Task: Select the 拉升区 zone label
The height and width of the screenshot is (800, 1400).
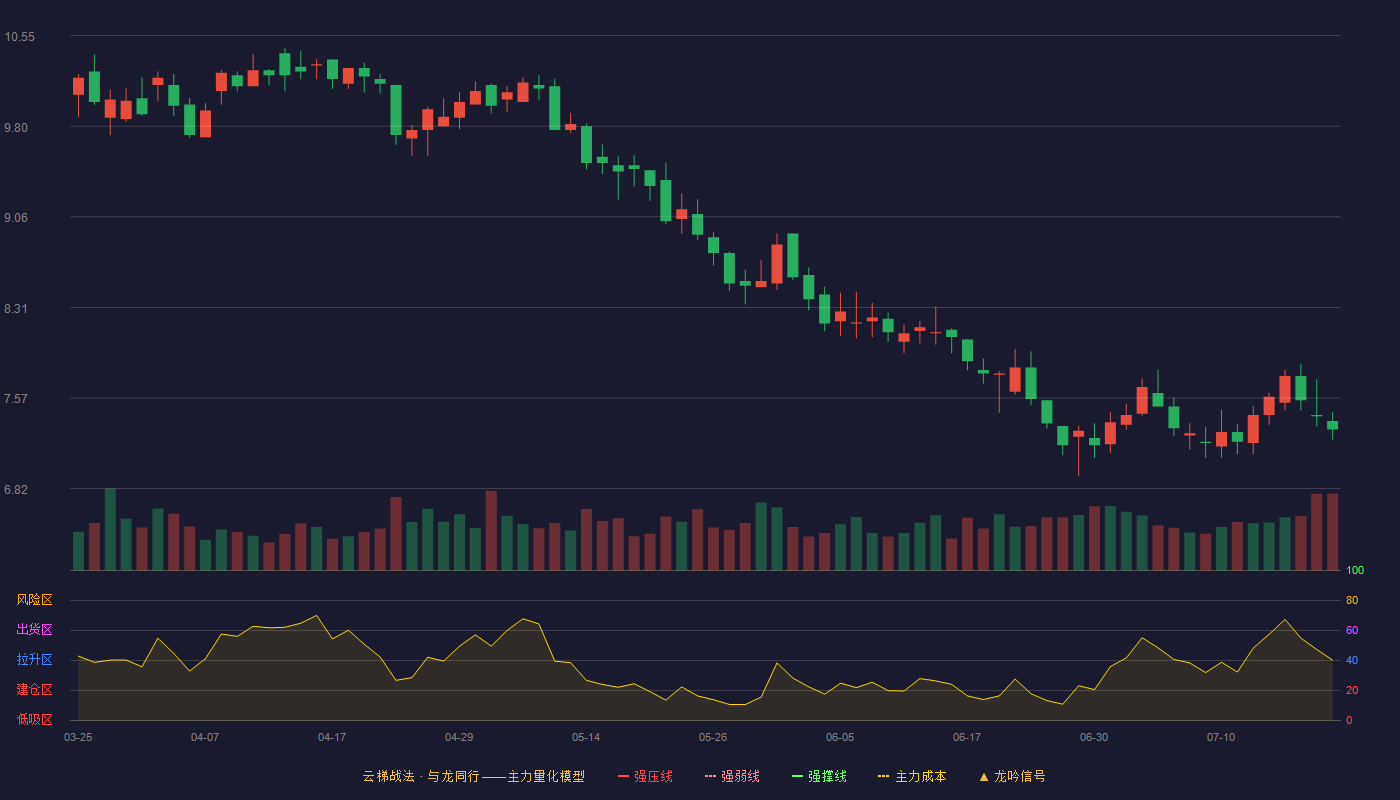Action: 34,660
